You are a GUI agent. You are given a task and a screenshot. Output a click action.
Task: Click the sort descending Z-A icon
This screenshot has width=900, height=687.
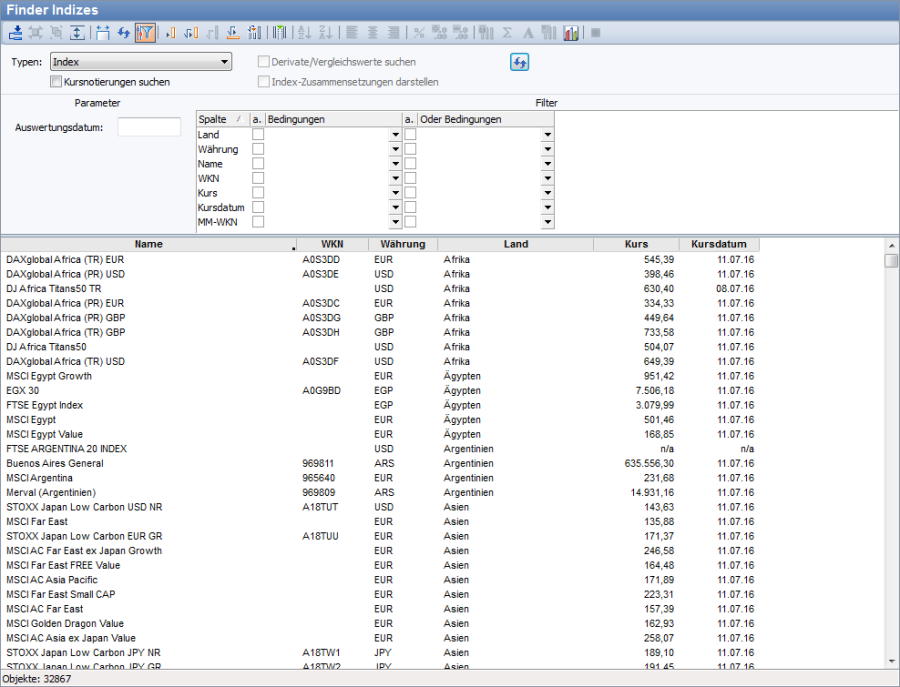(328, 33)
